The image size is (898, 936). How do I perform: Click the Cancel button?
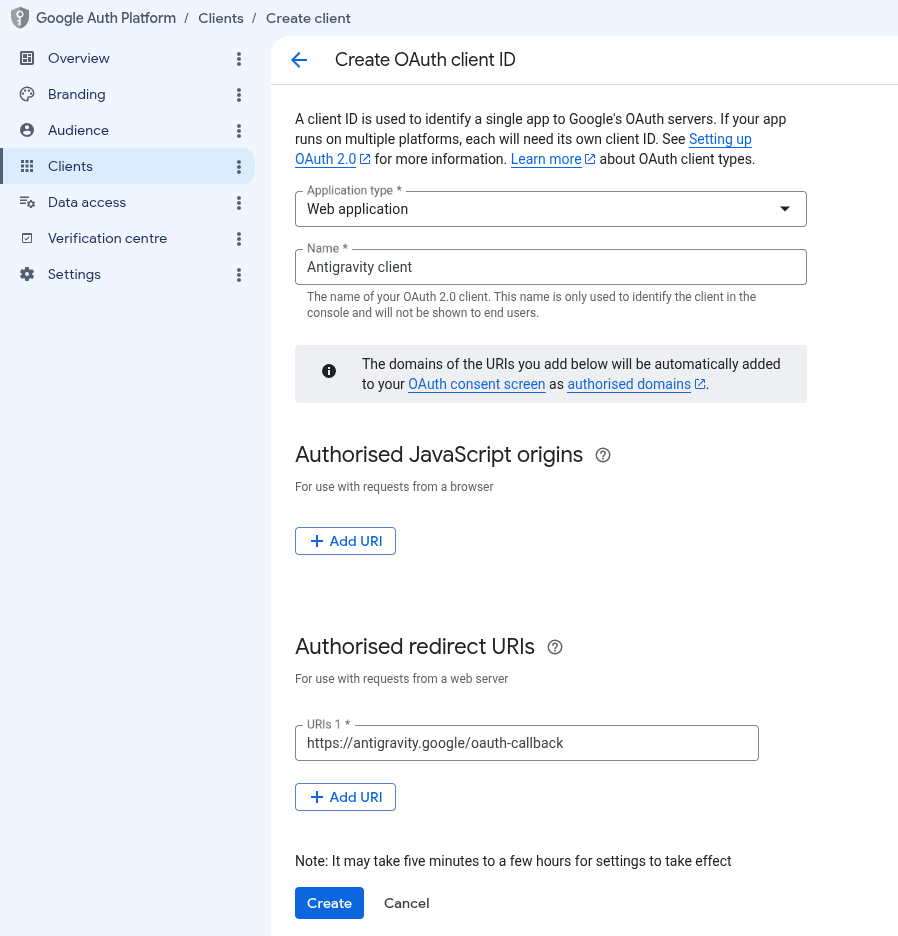click(x=407, y=903)
